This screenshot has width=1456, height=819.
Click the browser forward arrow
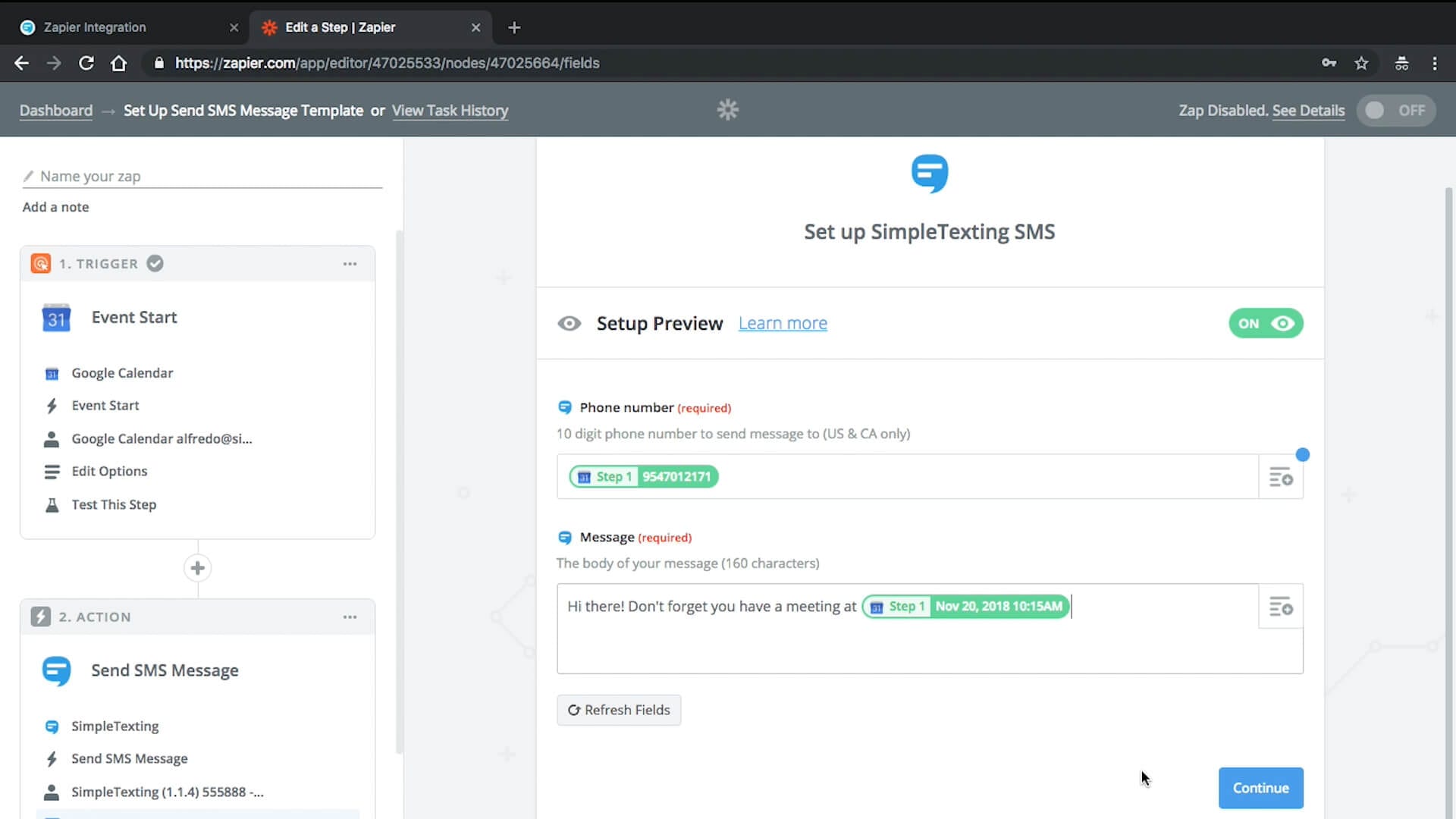point(54,63)
